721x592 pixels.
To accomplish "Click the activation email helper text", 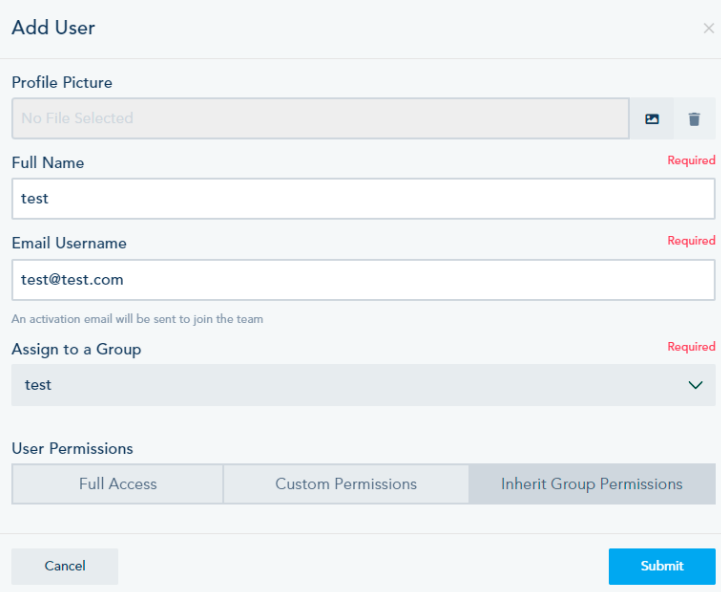I will coord(137,319).
